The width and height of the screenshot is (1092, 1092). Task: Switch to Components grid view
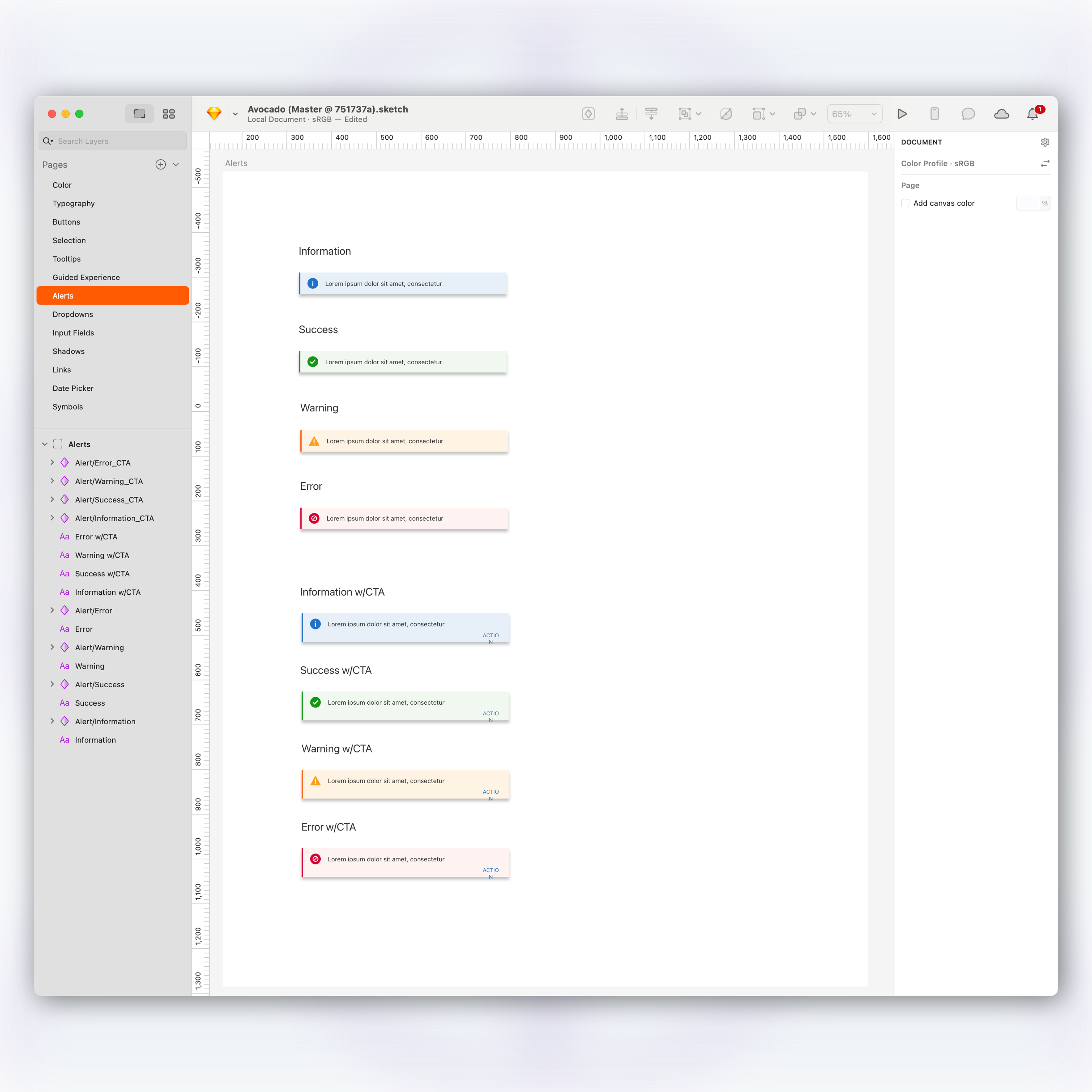(x=168, y=114)
